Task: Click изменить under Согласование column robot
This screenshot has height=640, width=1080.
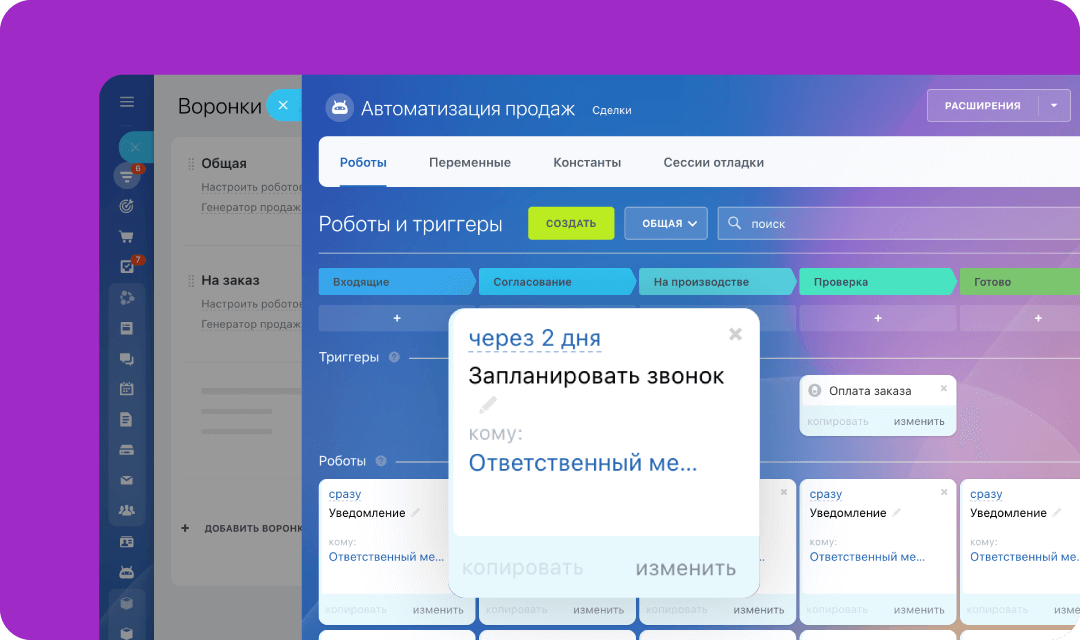Action: tap(599, 610)
